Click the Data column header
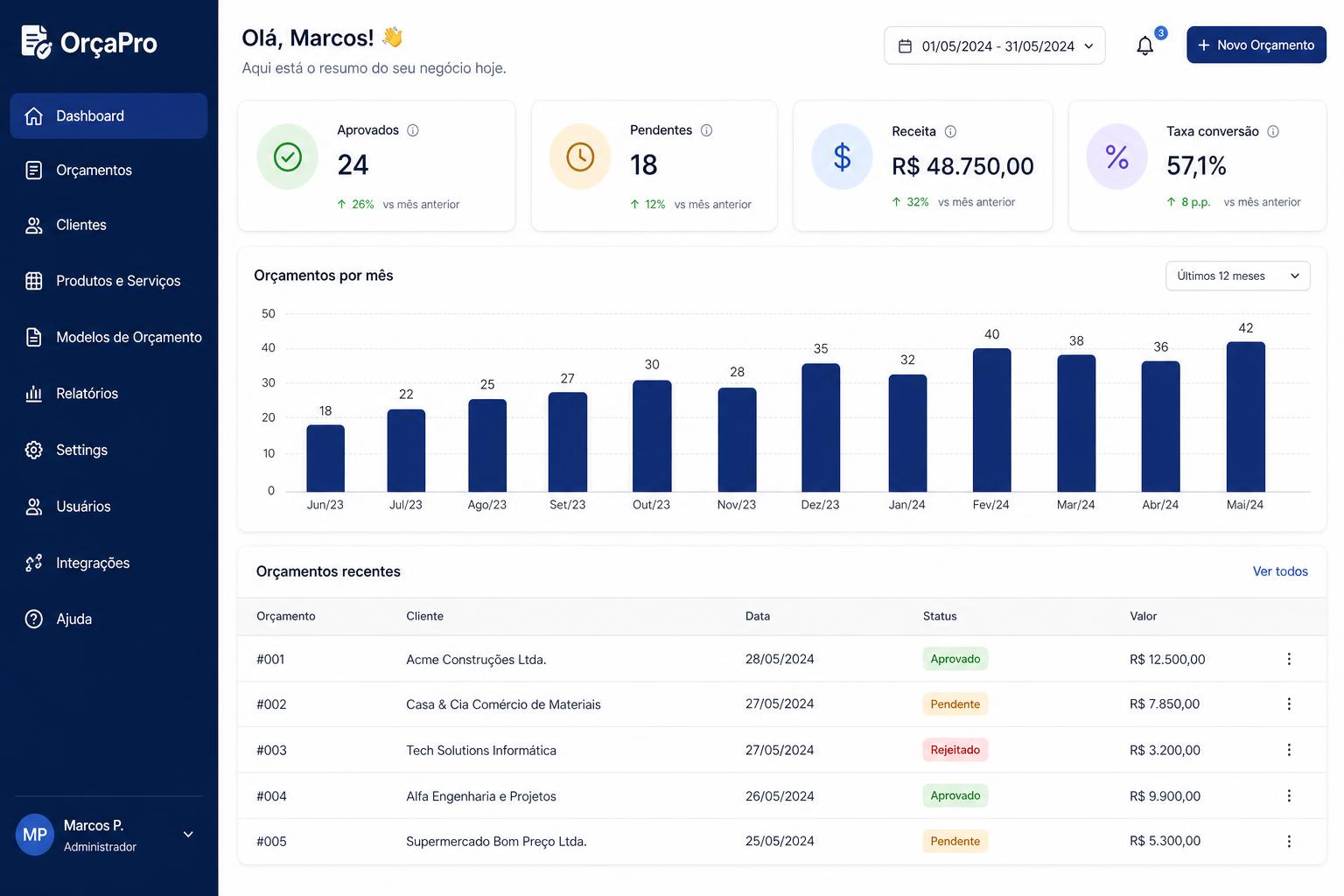Image resolution: width=1344 pixels, height=896 pixels. tap(758, 616)
